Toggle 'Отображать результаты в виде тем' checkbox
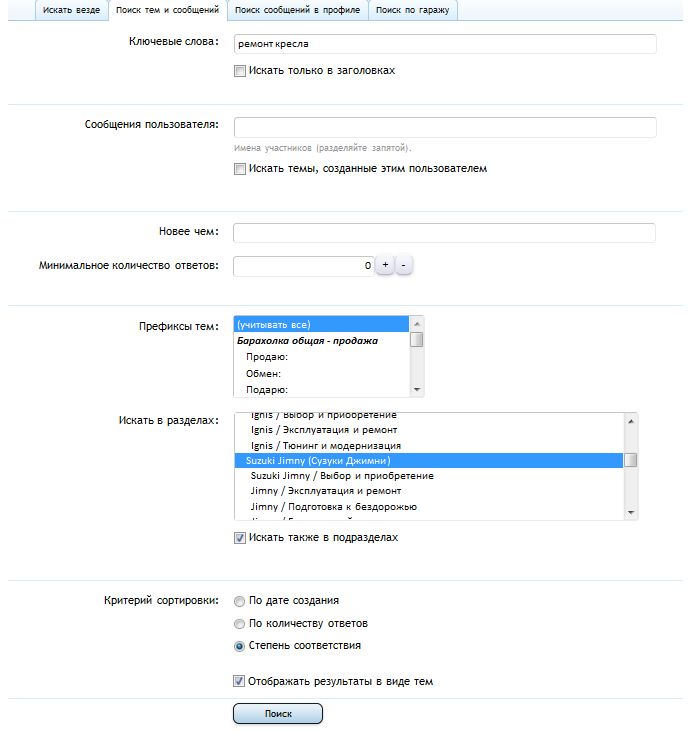Image resolution: width=693 pixels, height=734 pixels. click(239, 682)
